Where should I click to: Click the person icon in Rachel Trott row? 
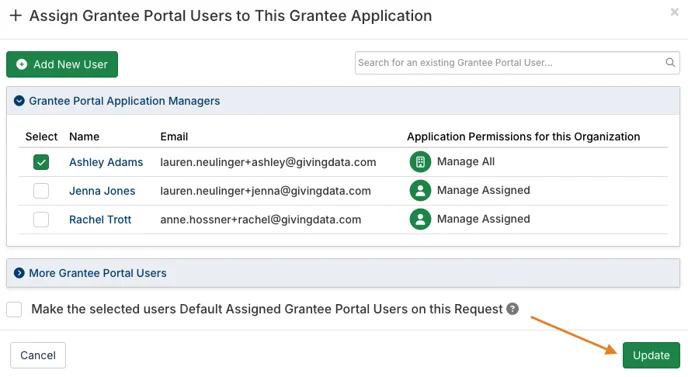[420, 219]
